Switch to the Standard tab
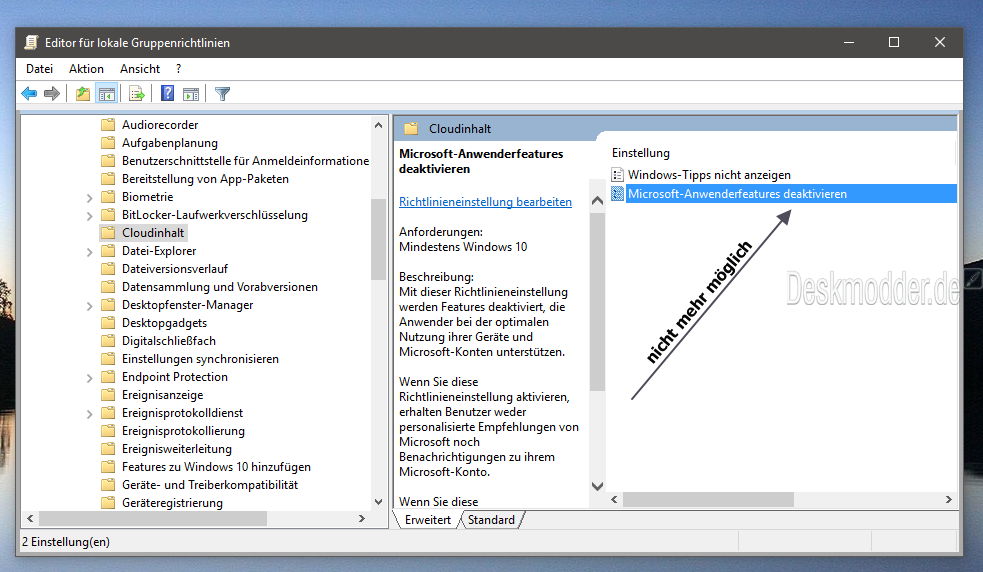Viewport: 983px width, 572px height. (x=491, y=520)
